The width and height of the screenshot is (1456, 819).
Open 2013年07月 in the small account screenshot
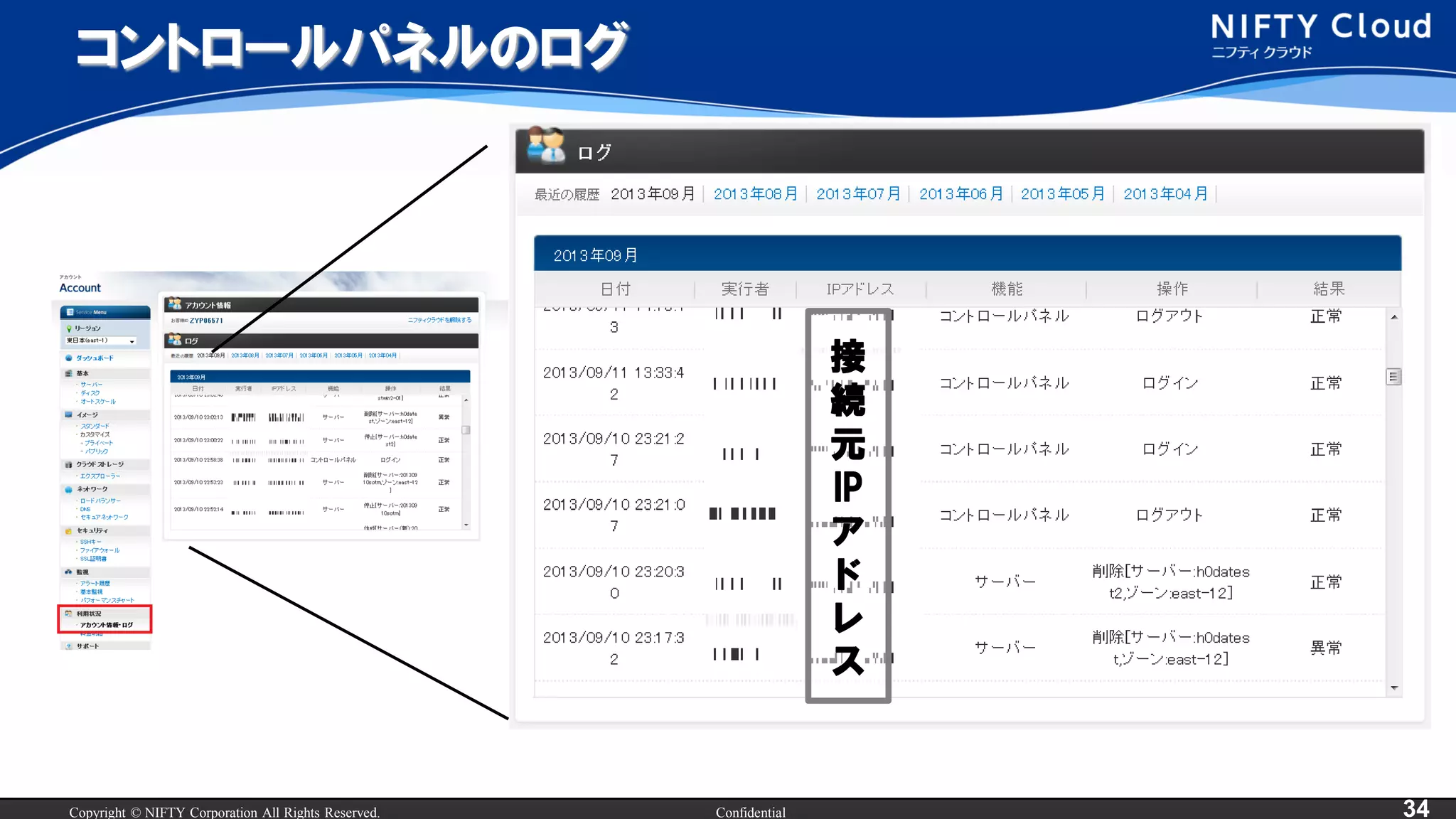pos(279,355)
